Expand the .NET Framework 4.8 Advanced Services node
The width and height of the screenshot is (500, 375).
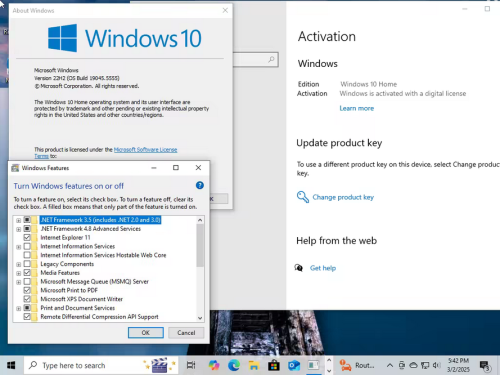point(19,229)
